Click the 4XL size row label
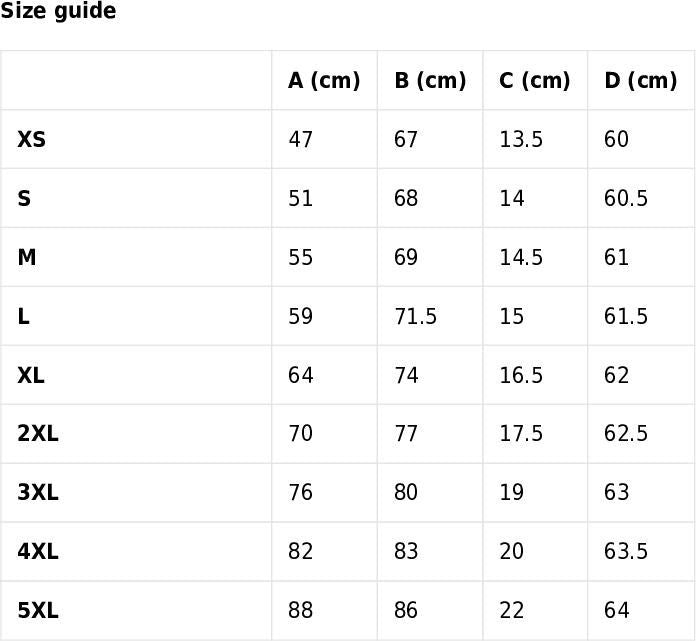The width and height of the screenshot is (696, 641). [x=38, y=552]
